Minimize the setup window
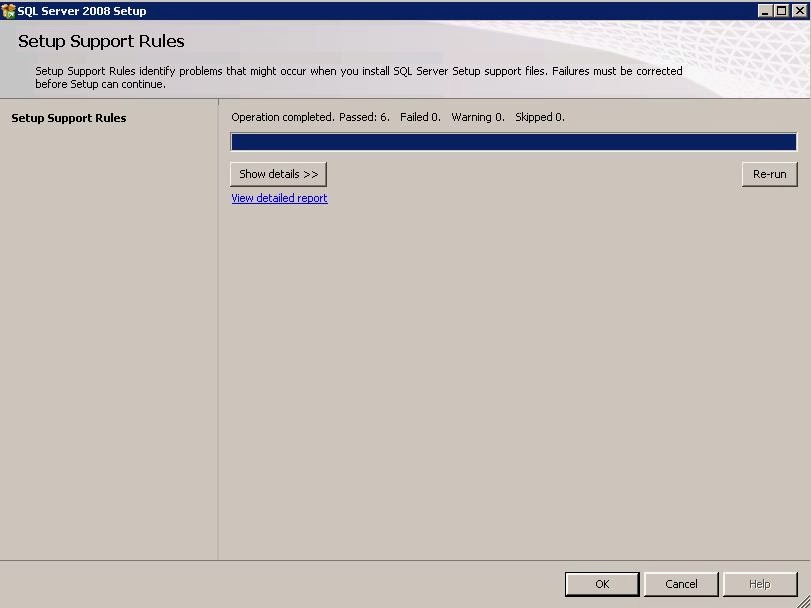The width and height of the screenshot is (811, 608). point(764,11)
